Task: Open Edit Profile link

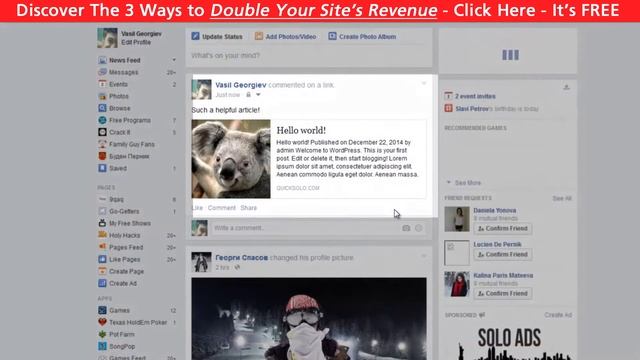Action: (x=136, y=42)
